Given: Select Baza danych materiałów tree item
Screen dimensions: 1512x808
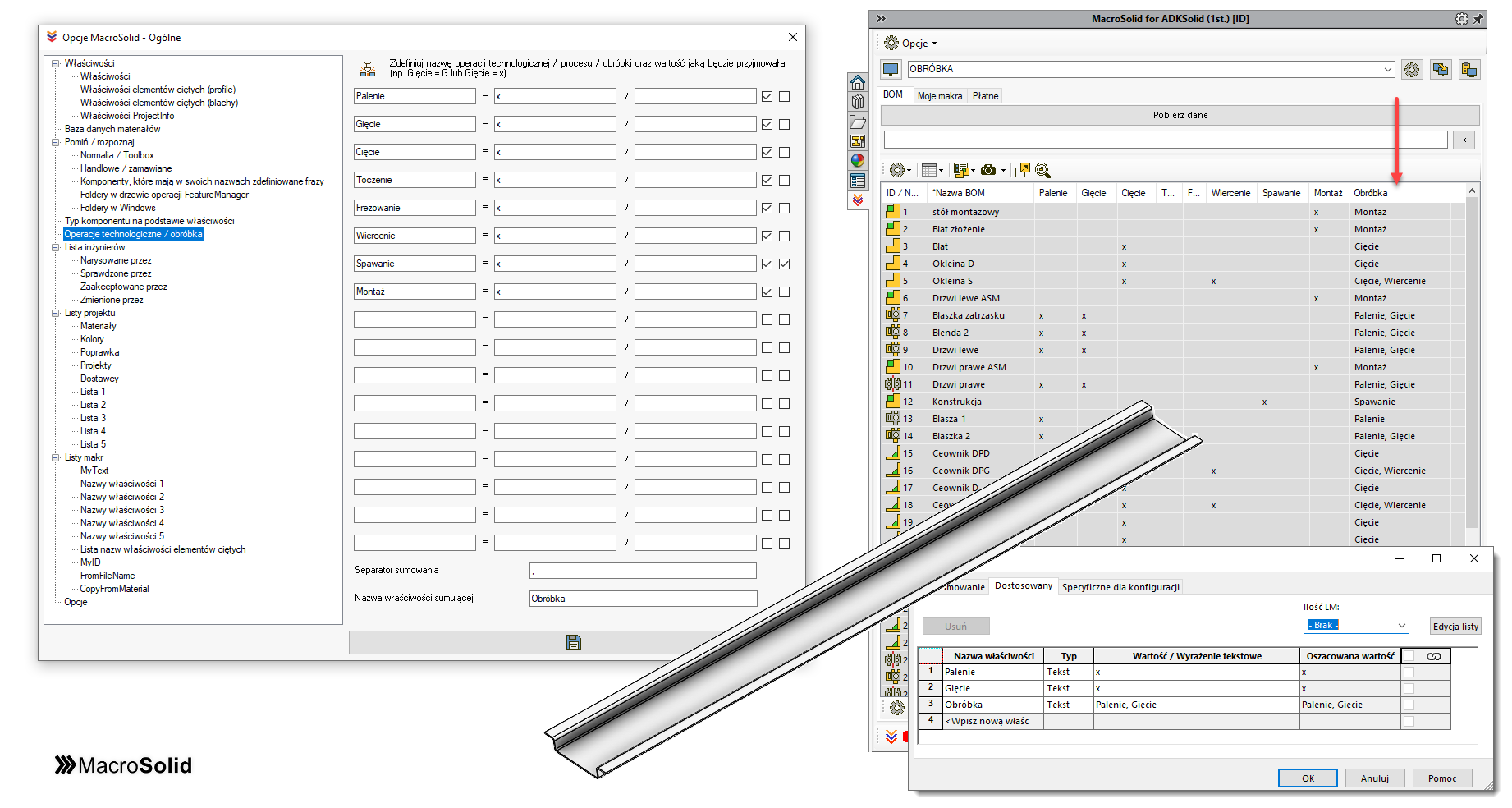Looking at the screenshot, I should tap(112, 129).
